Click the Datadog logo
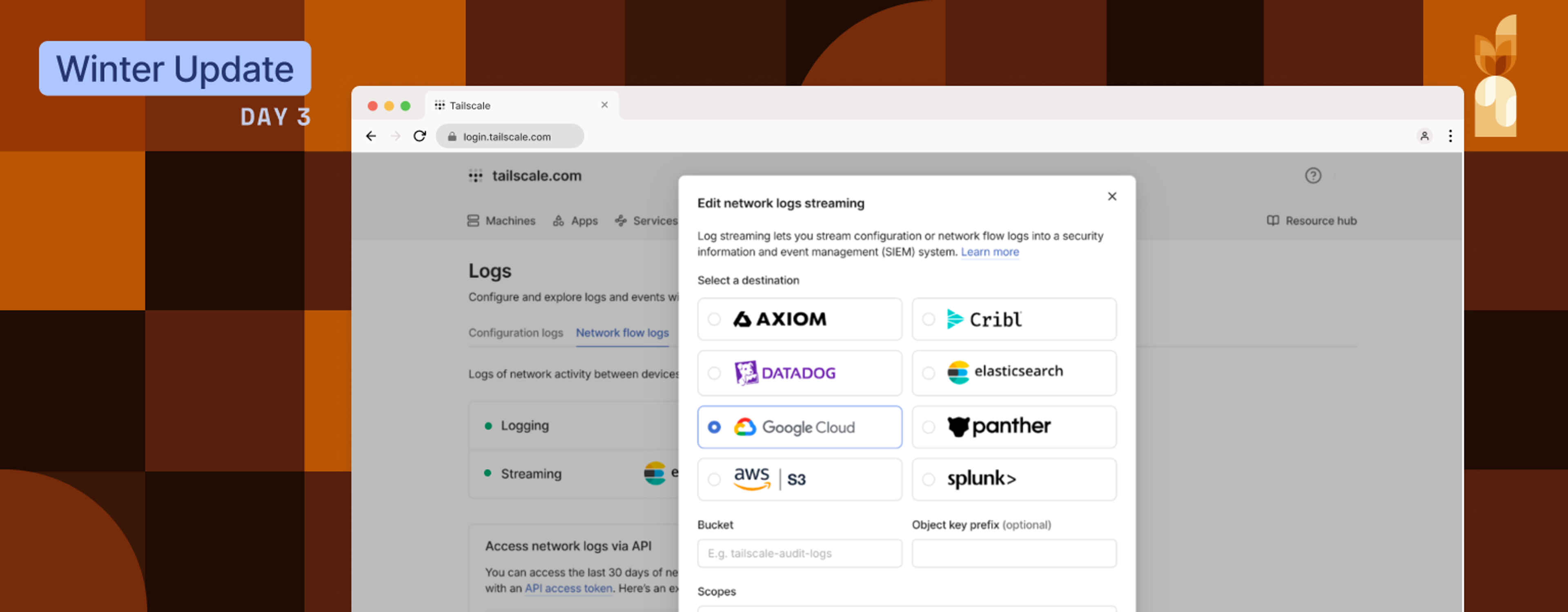Screen dimensions: 1568x612 pyautogui.click(x=784, y=373)
